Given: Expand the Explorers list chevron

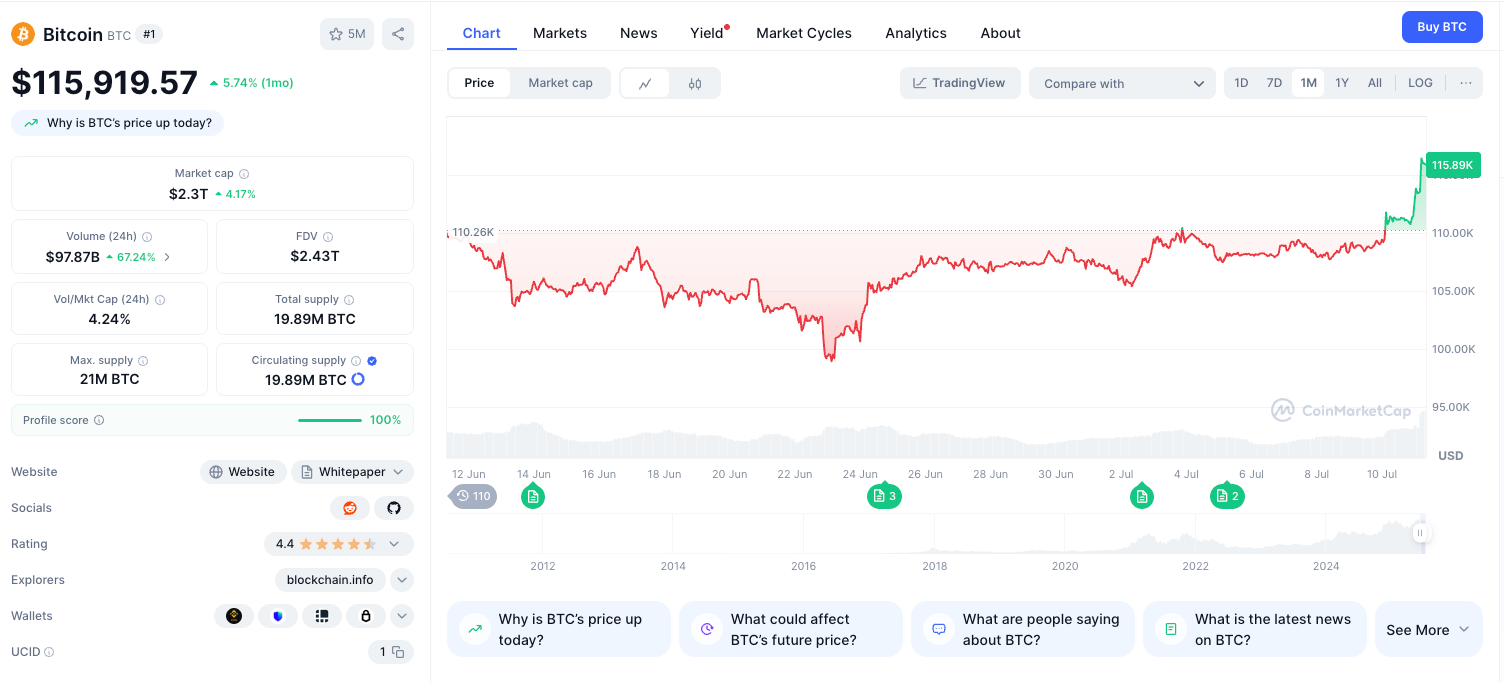Looking at the screenshot, I should pos(402,579).
